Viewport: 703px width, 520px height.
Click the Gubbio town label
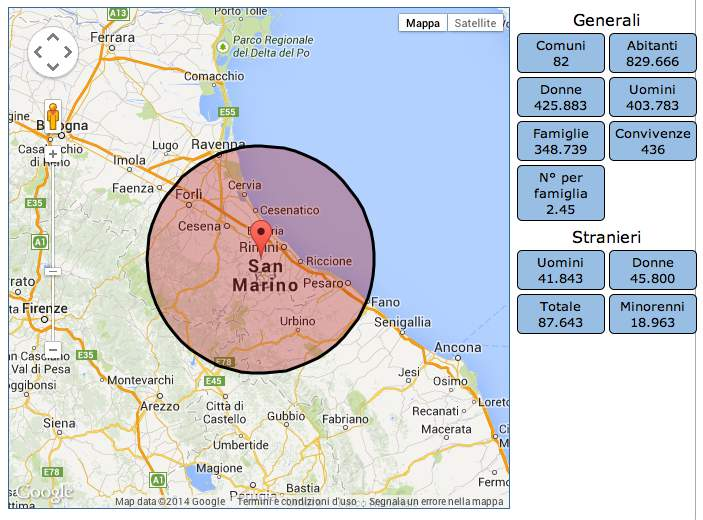coord(286,416)
